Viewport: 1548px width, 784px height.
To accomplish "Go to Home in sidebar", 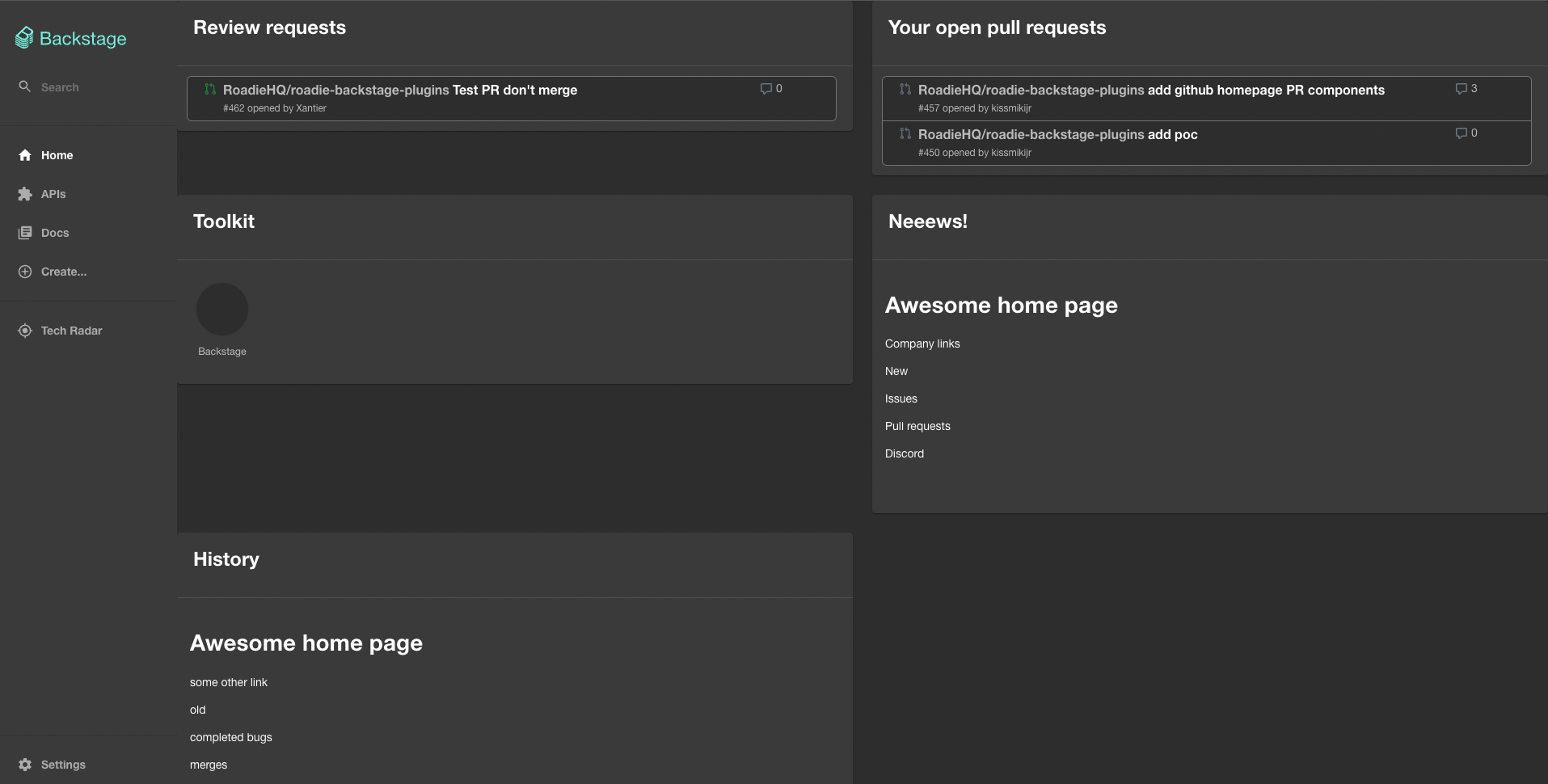I will tap(88, 155).
